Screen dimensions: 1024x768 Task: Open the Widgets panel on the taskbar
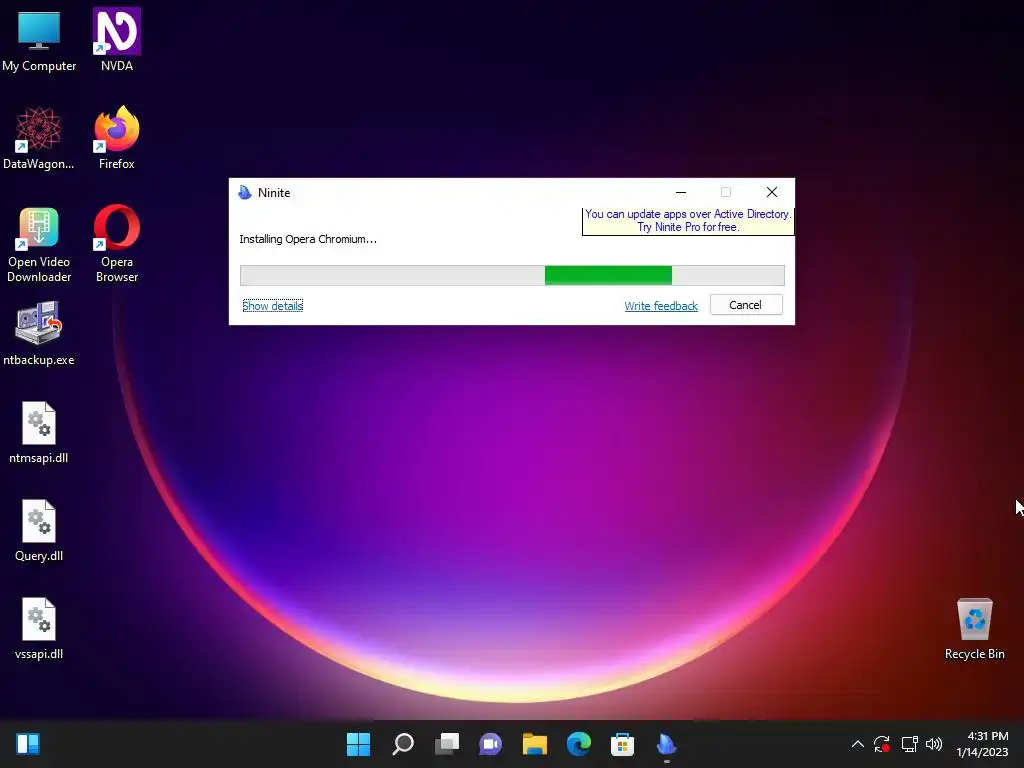pyautogui.click(x=28, y=744)
